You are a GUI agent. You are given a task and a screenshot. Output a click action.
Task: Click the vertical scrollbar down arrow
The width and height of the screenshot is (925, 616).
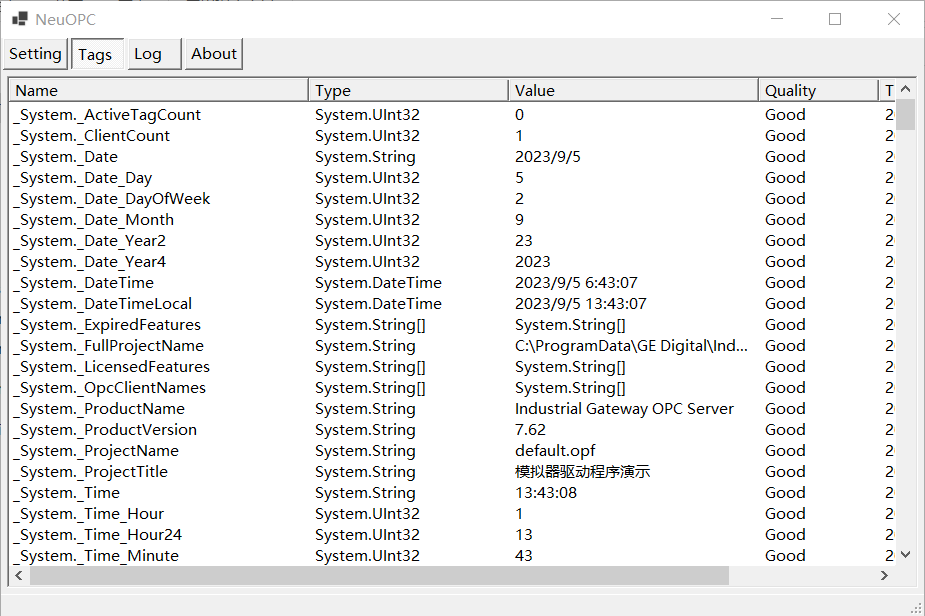click(906, 554)
